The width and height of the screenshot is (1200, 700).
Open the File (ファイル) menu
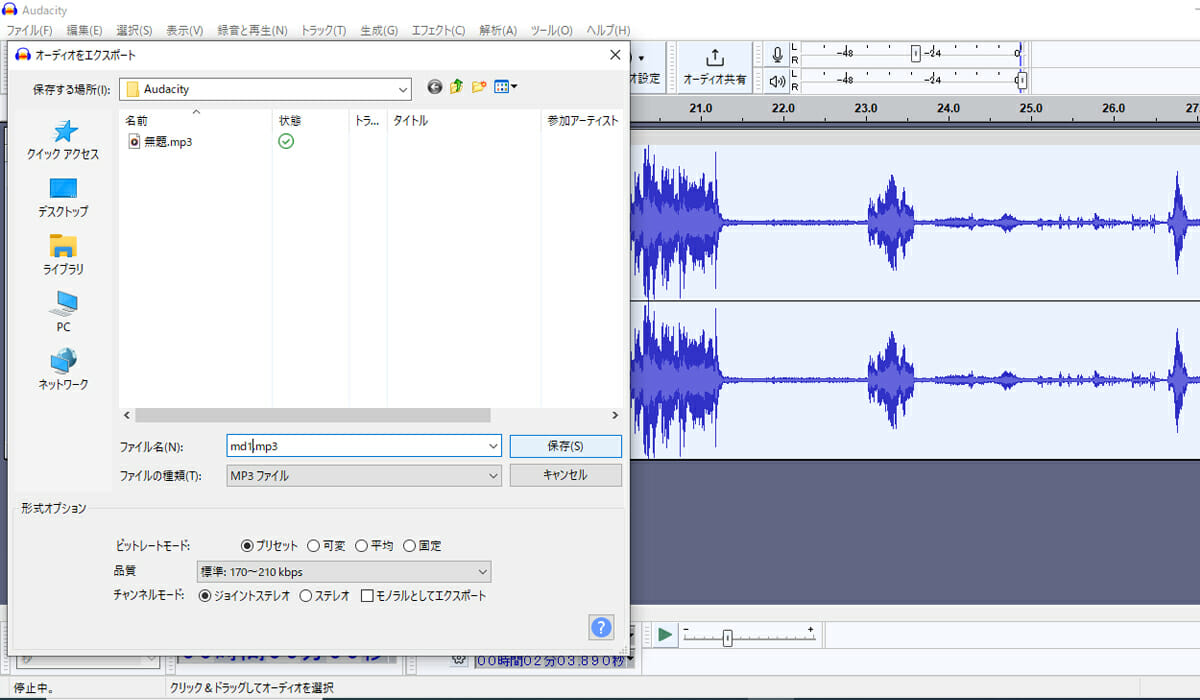pyautogui.click(x=29, y=31)
